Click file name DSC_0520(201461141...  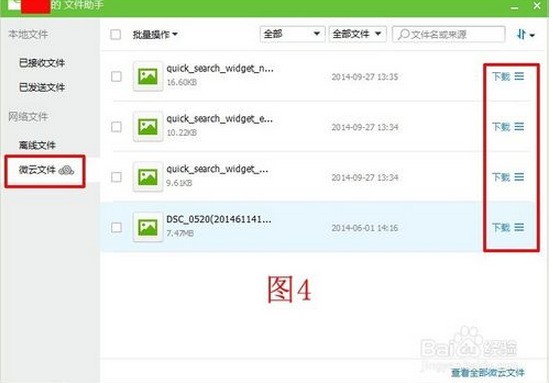click(219, 219)
